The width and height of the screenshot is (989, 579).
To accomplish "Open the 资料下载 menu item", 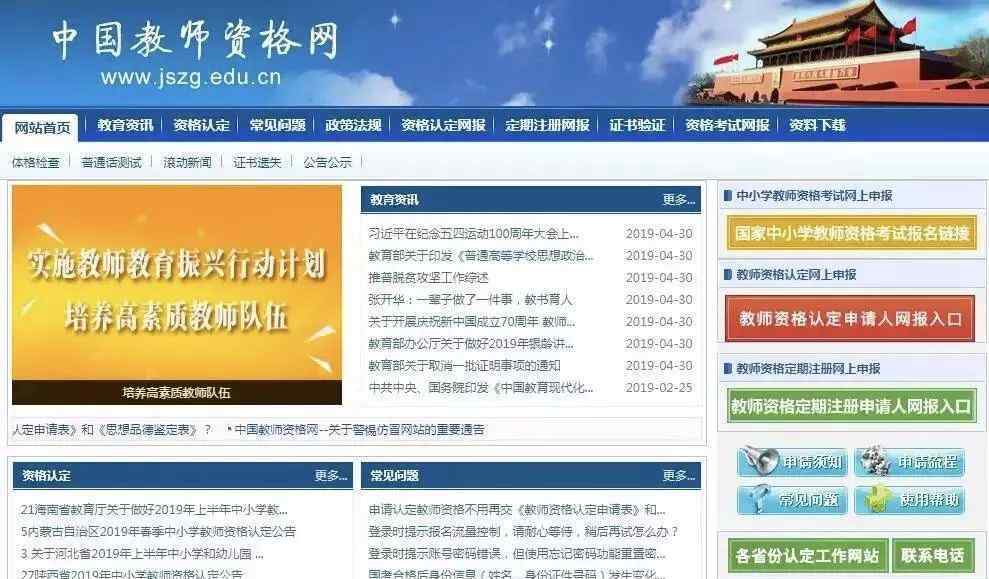I will pyautogui.click(x=817, y=125).
